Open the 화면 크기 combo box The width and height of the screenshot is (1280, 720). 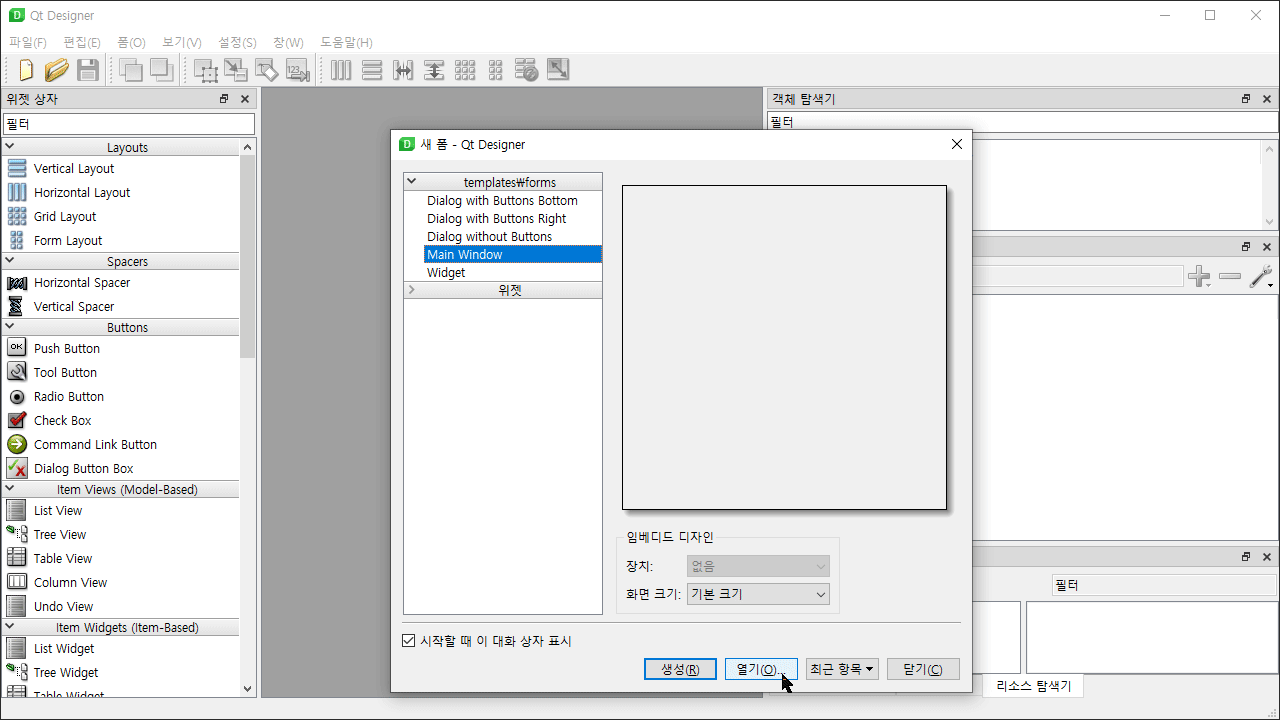point(759,594)
